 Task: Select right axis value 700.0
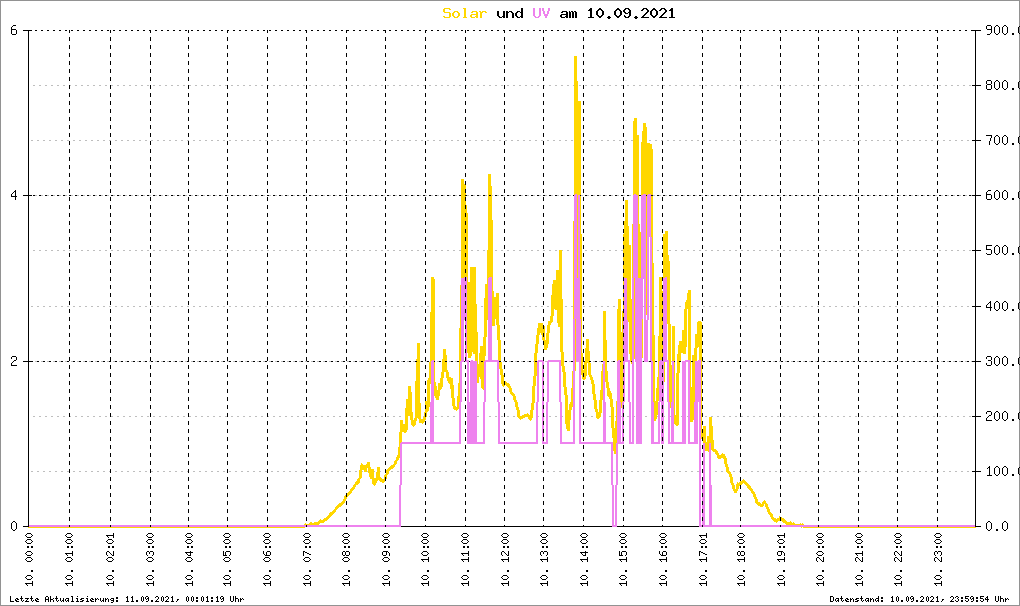point(1001,140)
